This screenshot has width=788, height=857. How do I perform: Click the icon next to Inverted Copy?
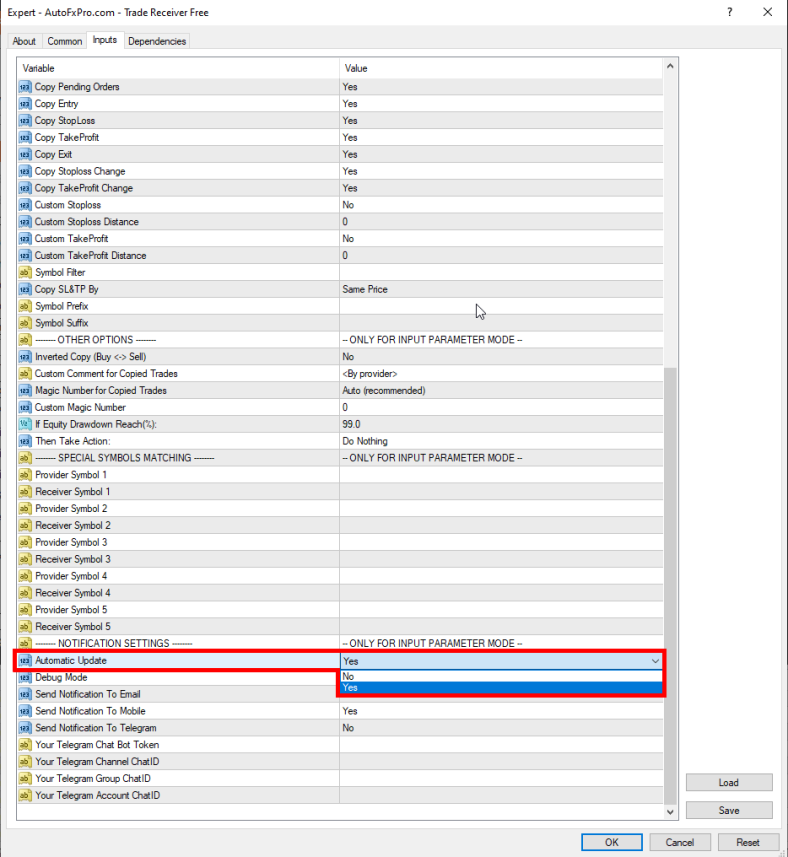click(x=25, y=357)
